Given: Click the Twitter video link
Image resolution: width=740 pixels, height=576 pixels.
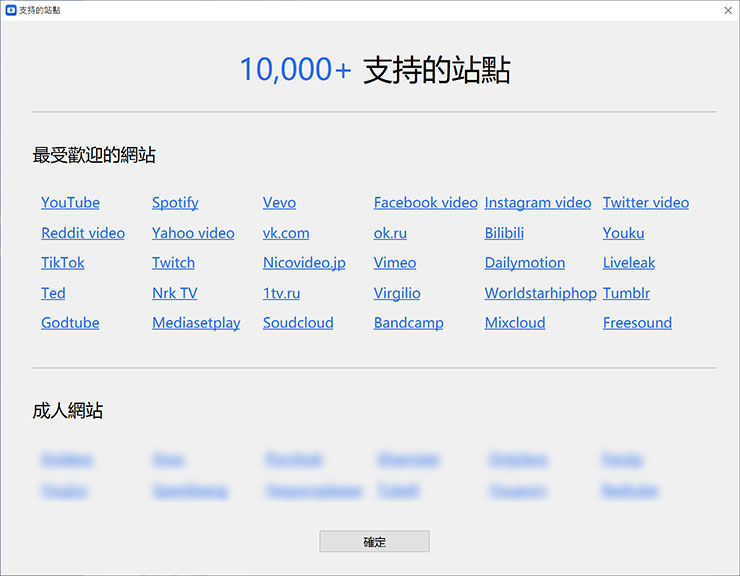Looking at the screenshot, I should coord(646,203).
